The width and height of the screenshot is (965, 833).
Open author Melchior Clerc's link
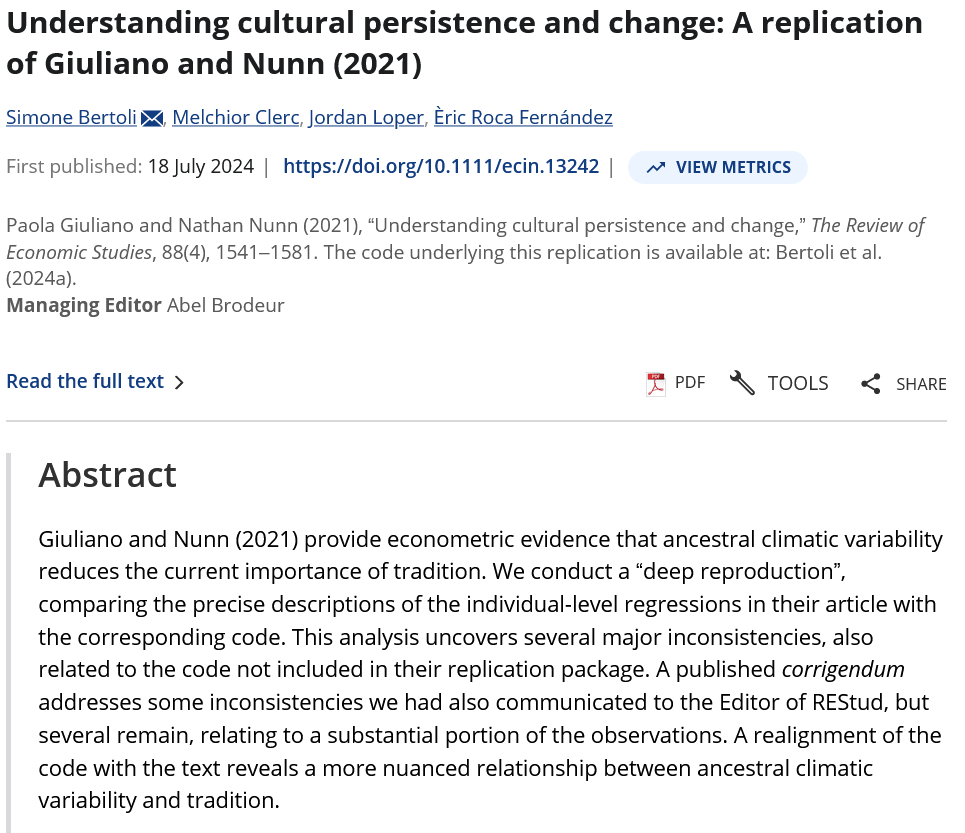235,118
